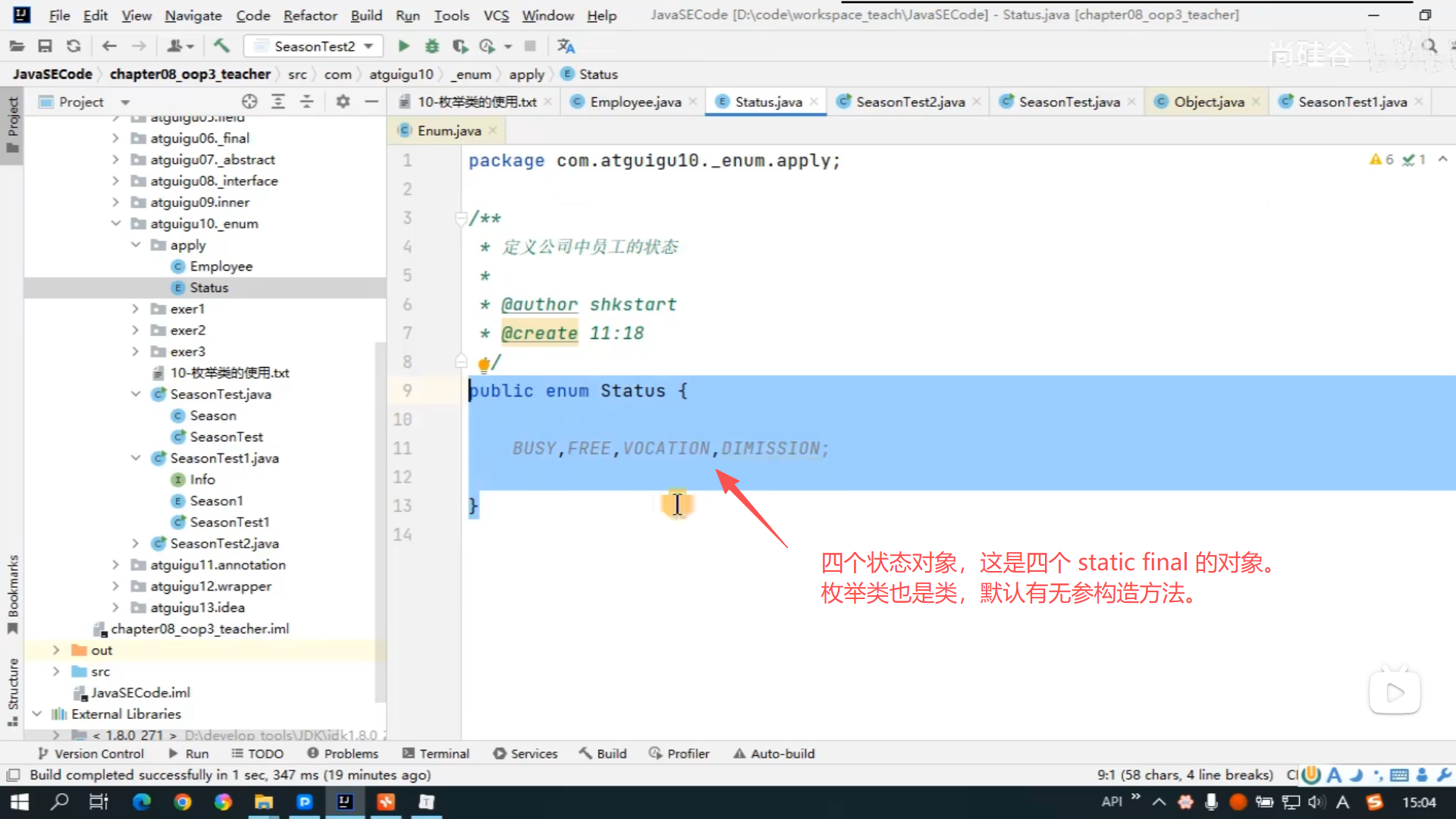Click the Save All floppy icon

(x=45, y=46)
